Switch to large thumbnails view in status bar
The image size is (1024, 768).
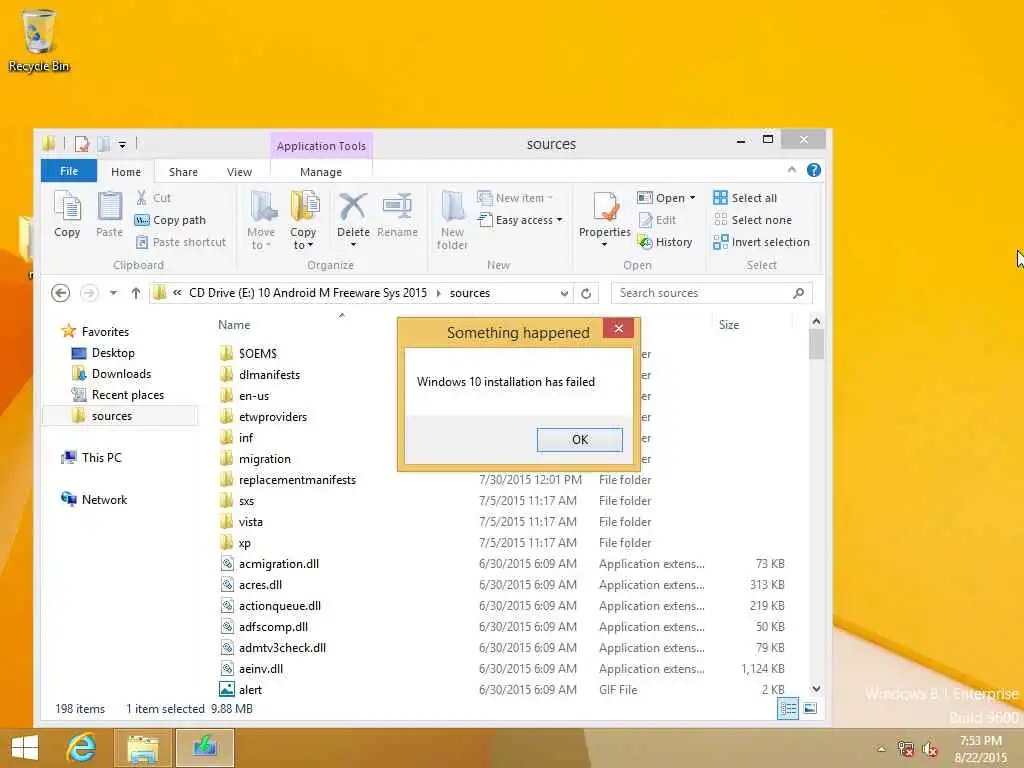(810, 709)
